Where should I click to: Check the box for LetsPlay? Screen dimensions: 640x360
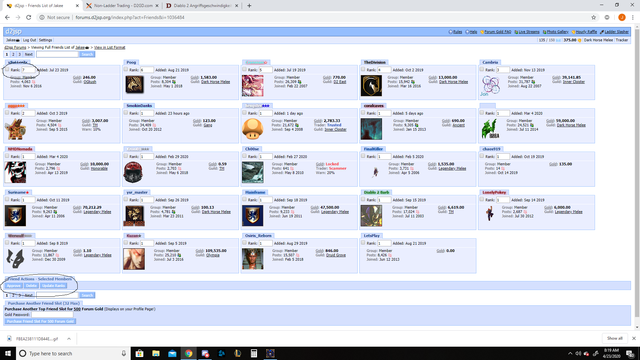point(363,242)
